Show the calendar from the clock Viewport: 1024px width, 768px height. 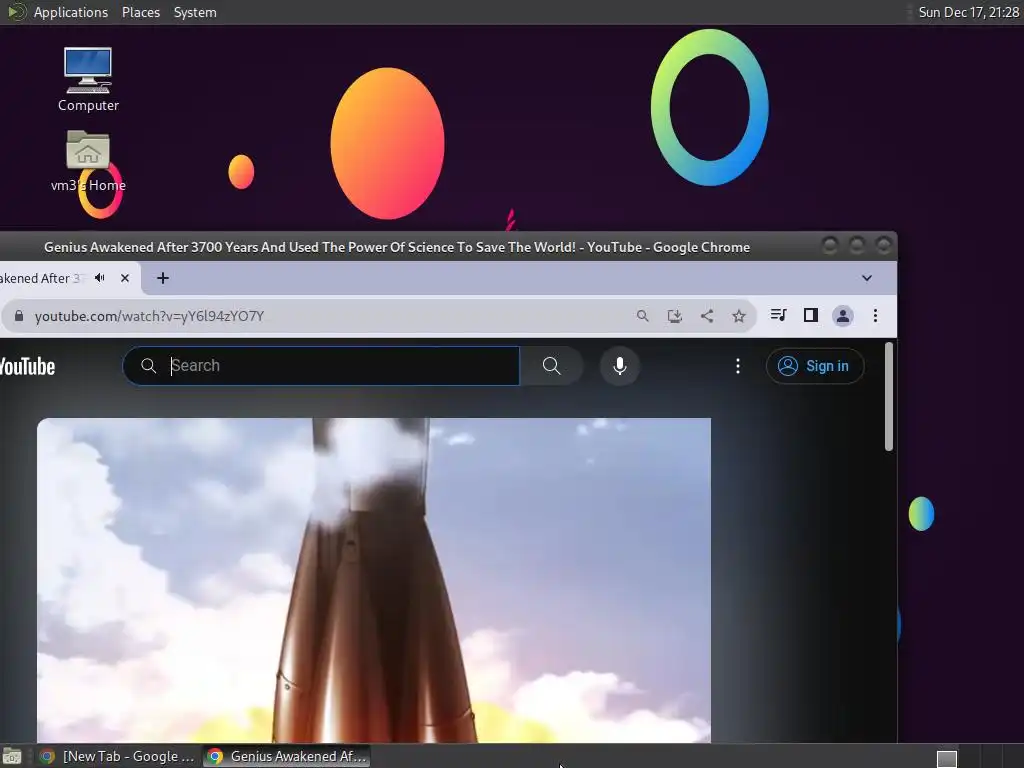(968, 12)
